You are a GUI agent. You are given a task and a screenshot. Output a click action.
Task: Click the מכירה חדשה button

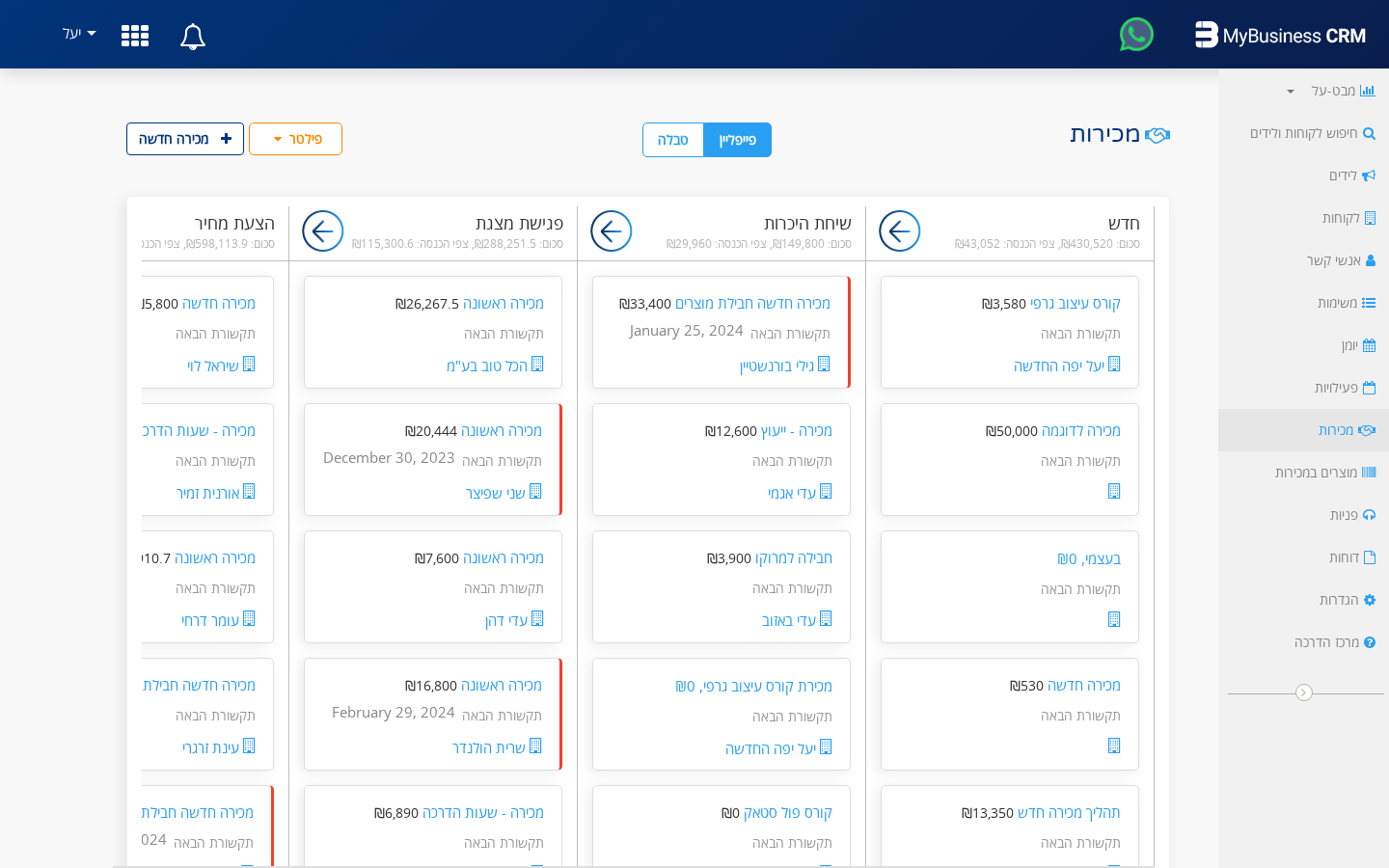tap(184, 139)
